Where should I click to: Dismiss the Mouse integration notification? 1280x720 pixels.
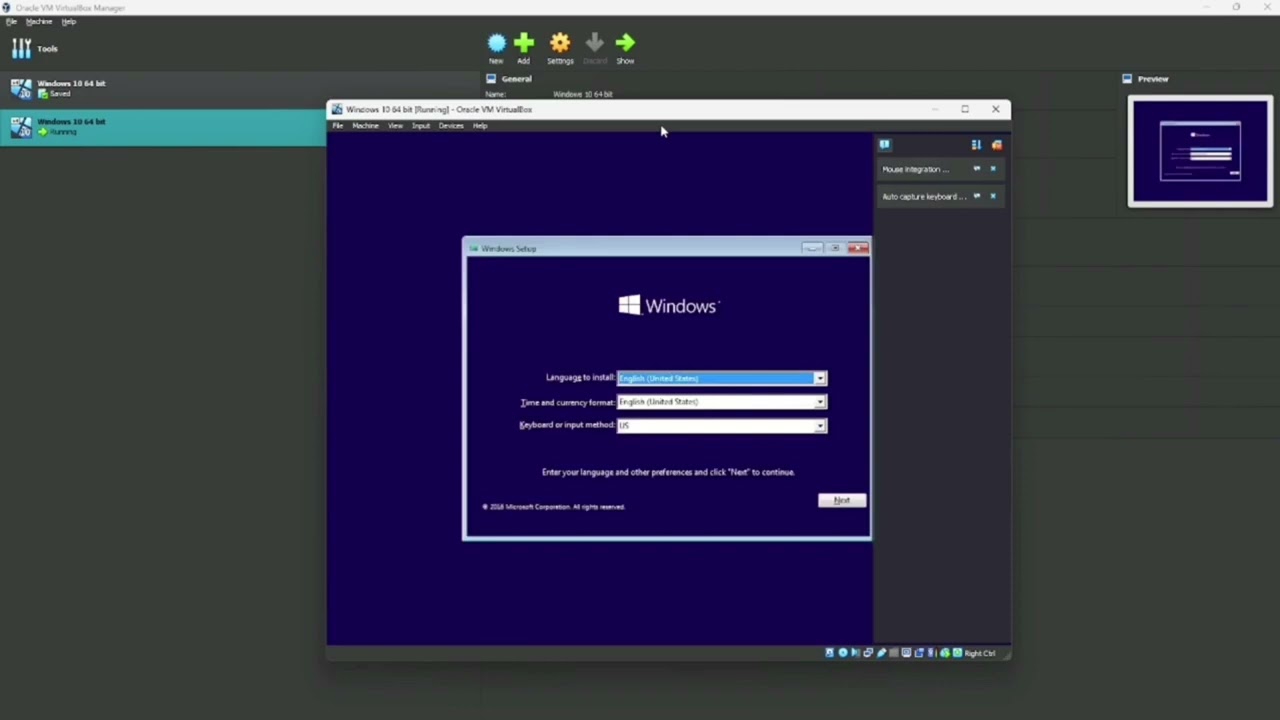[993, 169]
